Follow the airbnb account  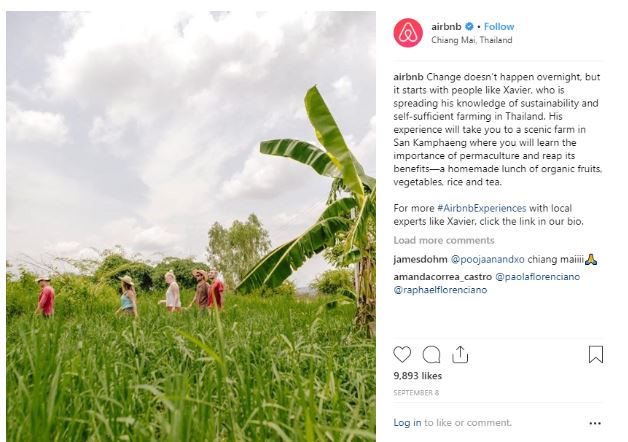click(x=499, y=26)
